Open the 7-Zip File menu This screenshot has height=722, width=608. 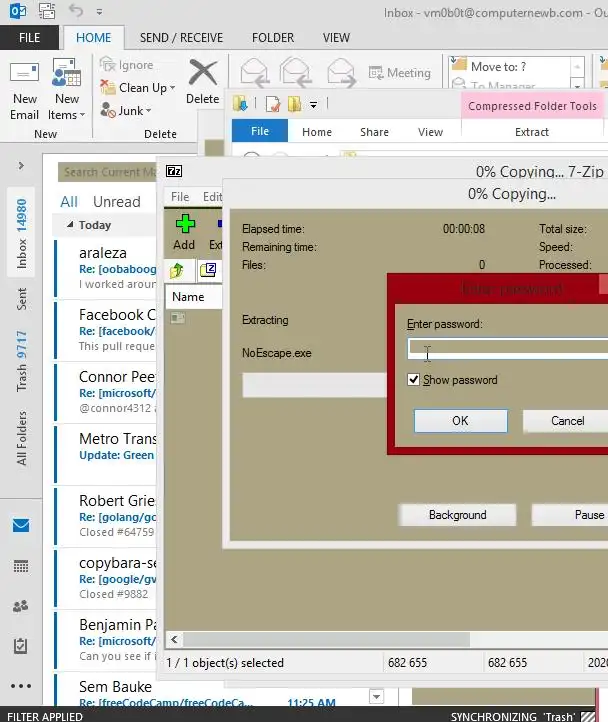[x=180, y=197]
